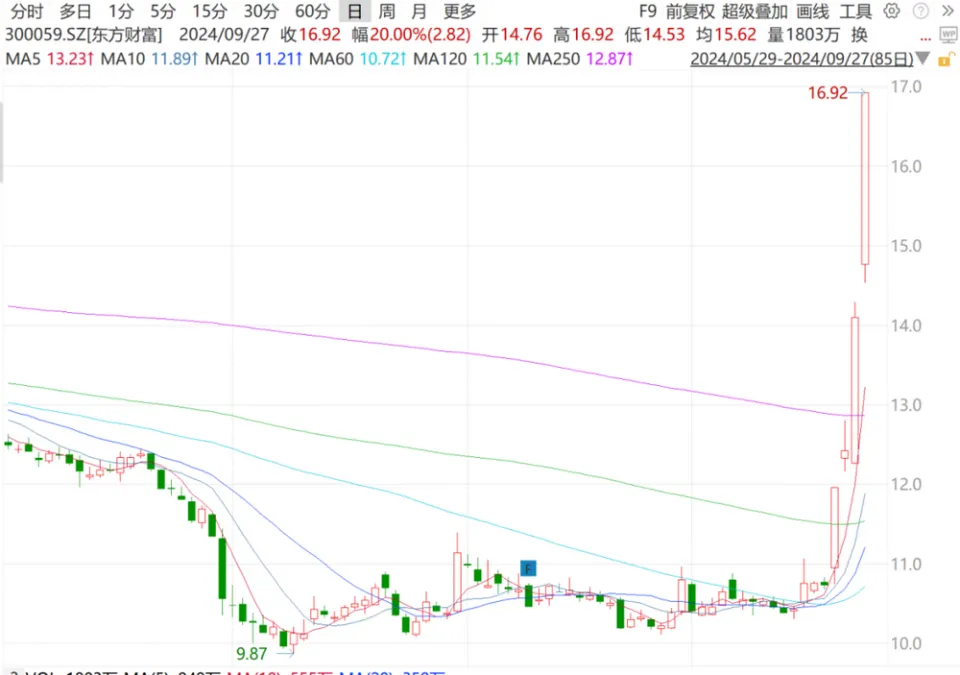Open the 工具 tools menu

[x=856, y=12]
